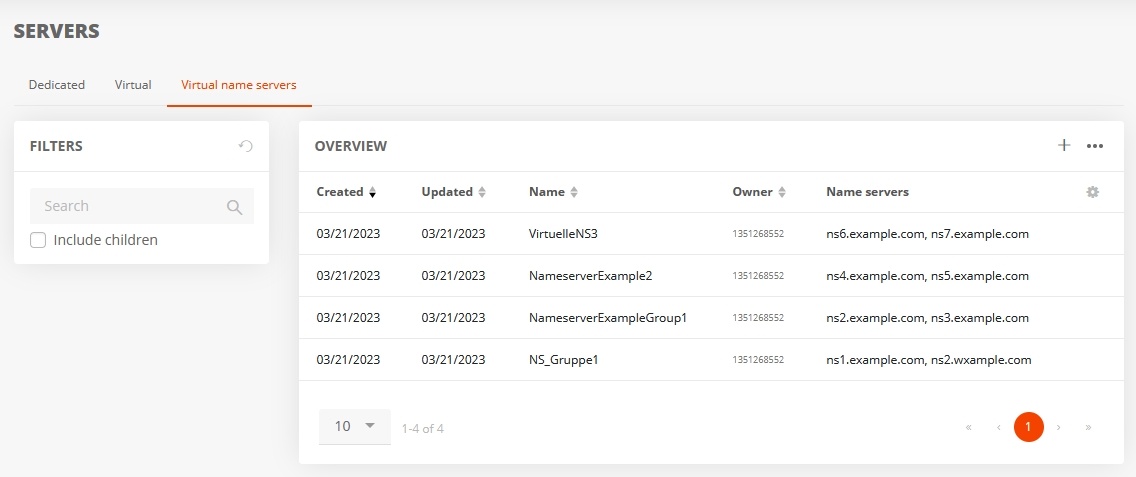
Task: Click Updated date in NameserverExampleGroup1 row
Action: [454, 318]
